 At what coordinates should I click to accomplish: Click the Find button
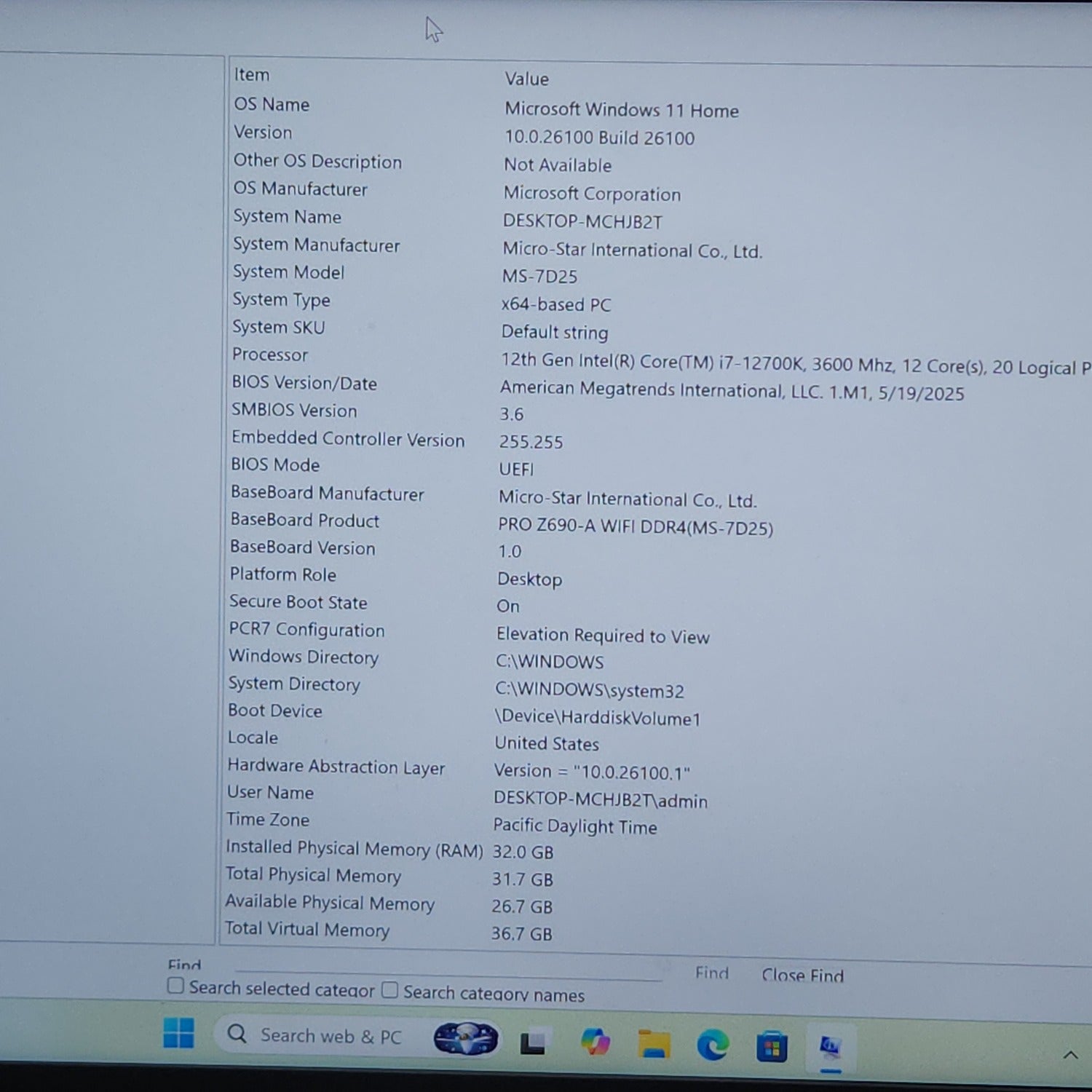click(711, 973)
